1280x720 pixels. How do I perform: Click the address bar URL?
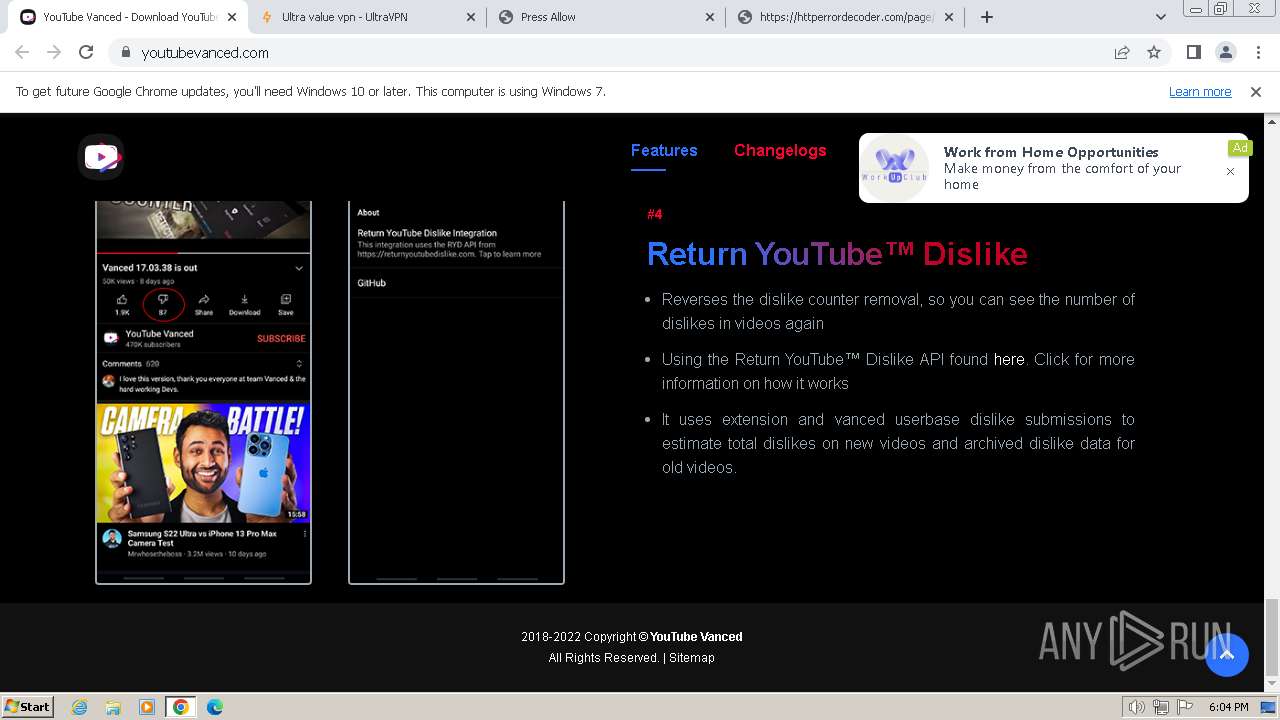[205, 53]
